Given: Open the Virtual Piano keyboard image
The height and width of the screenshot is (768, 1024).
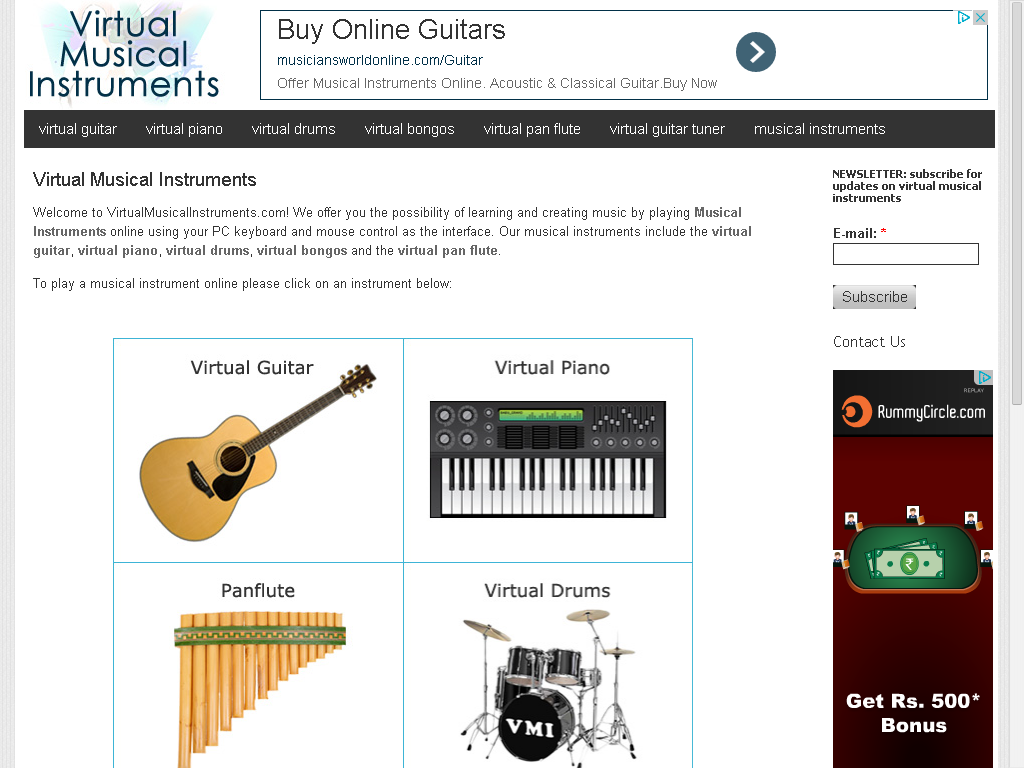Looking at the screenshot, I should pos(547,459).
